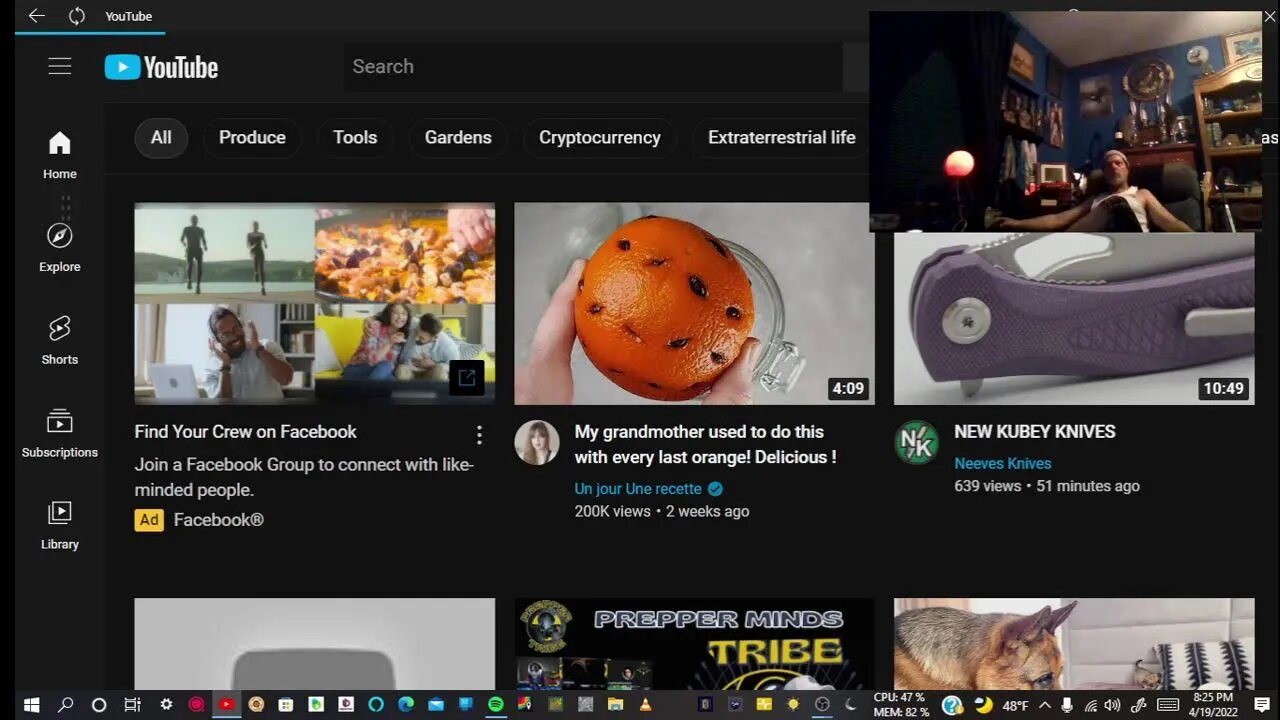
Task: Open Explore in the sidebar
Action: tap(60, 248)
